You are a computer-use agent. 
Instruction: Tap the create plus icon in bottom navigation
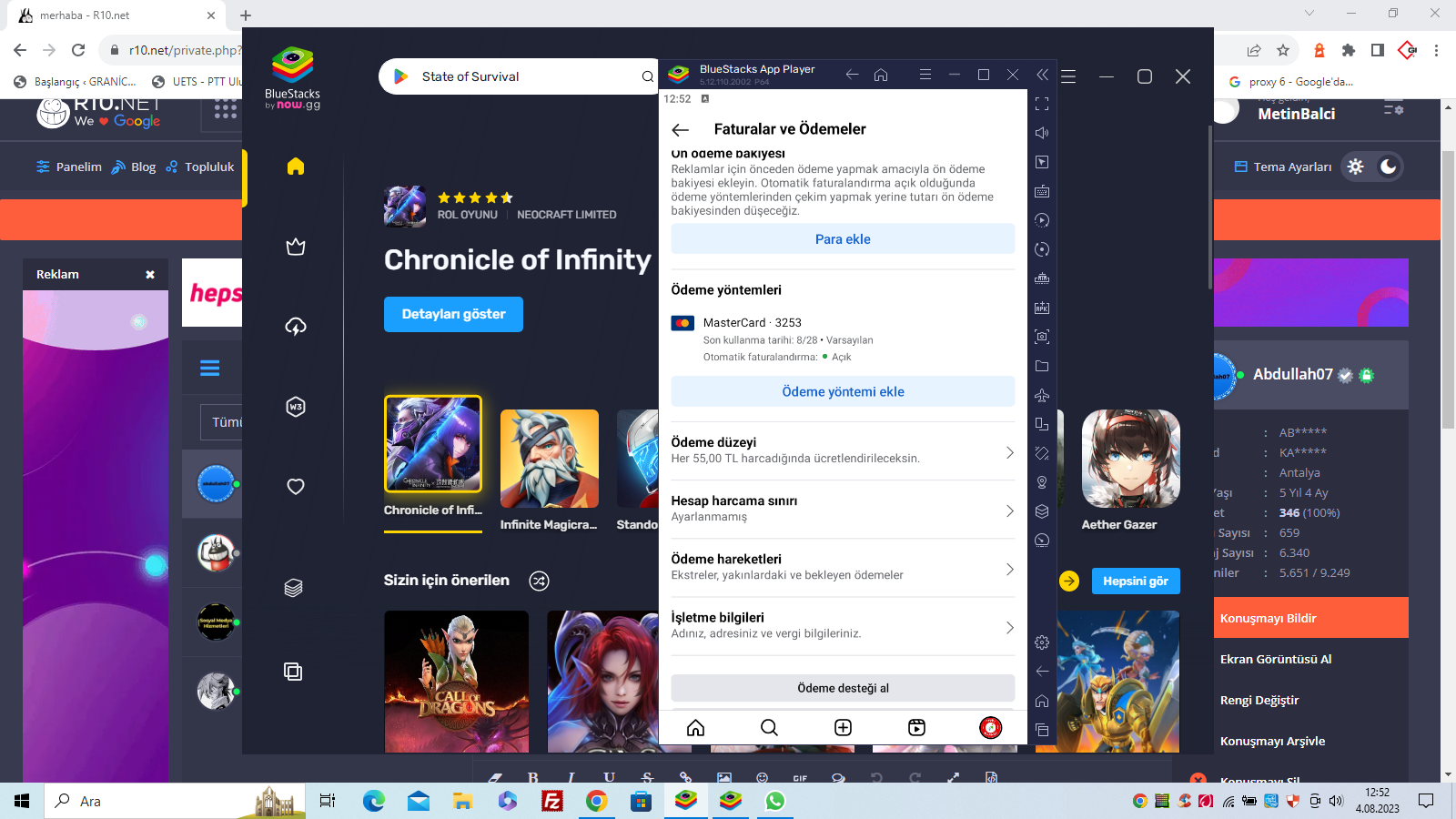pyautogui.click(x=843, y=727)
